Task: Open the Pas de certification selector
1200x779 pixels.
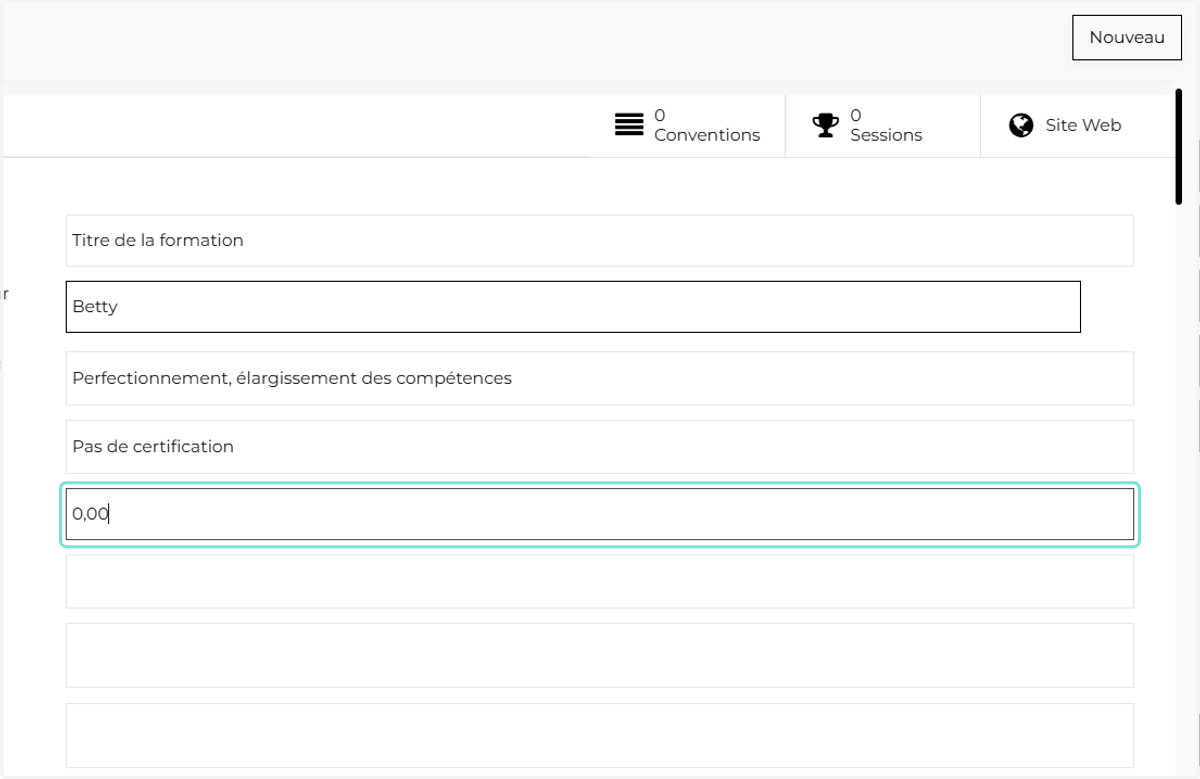Action: coord(600,446)
